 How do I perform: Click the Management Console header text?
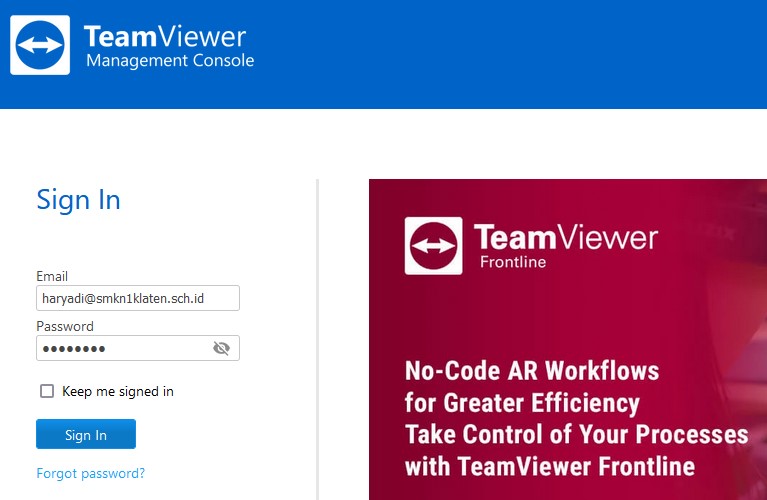170,61
